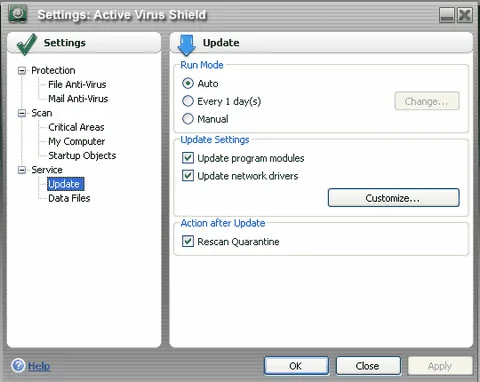Click the Customize... button
The width and height of the screenshot is (480, 382).
point(393,198)
